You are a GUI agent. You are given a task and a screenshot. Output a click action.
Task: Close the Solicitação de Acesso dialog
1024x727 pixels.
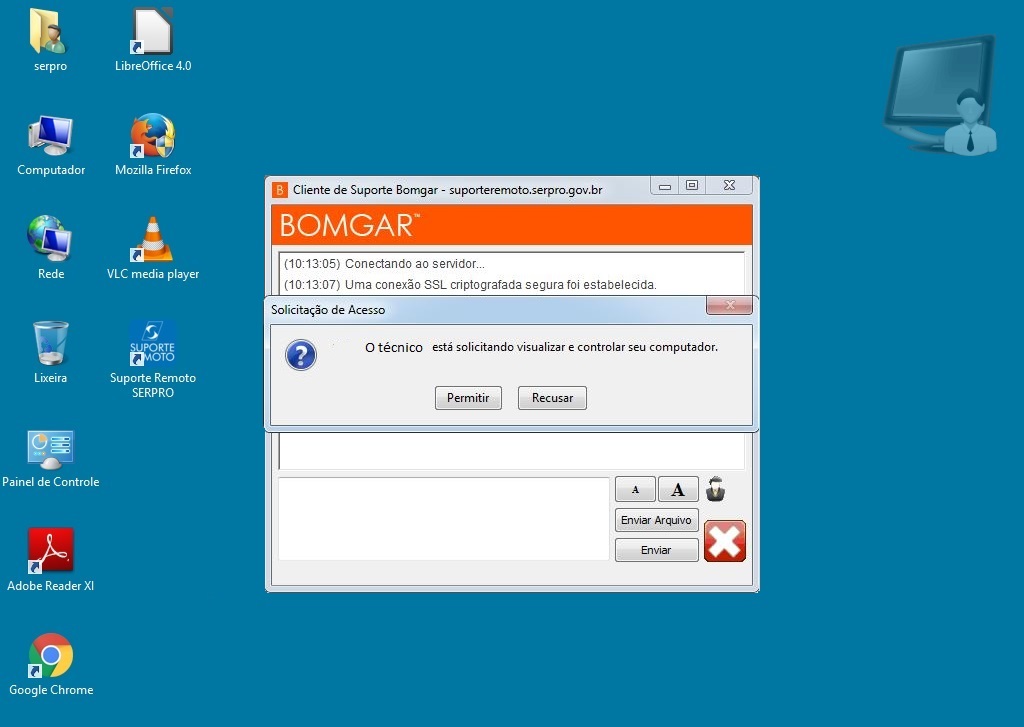point(729,305)
